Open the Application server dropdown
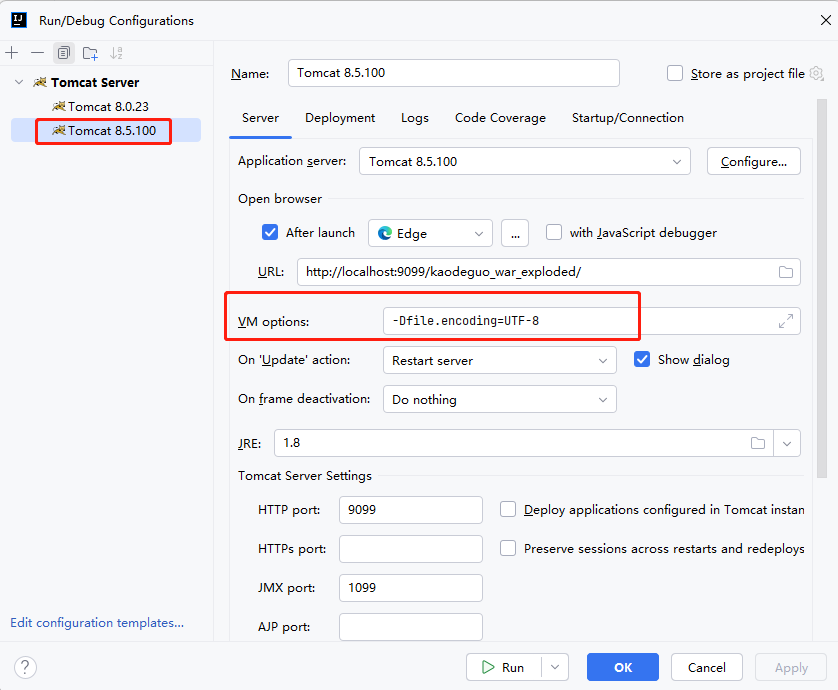Viewport: 838px width, 690px height. tap(525, 161)
